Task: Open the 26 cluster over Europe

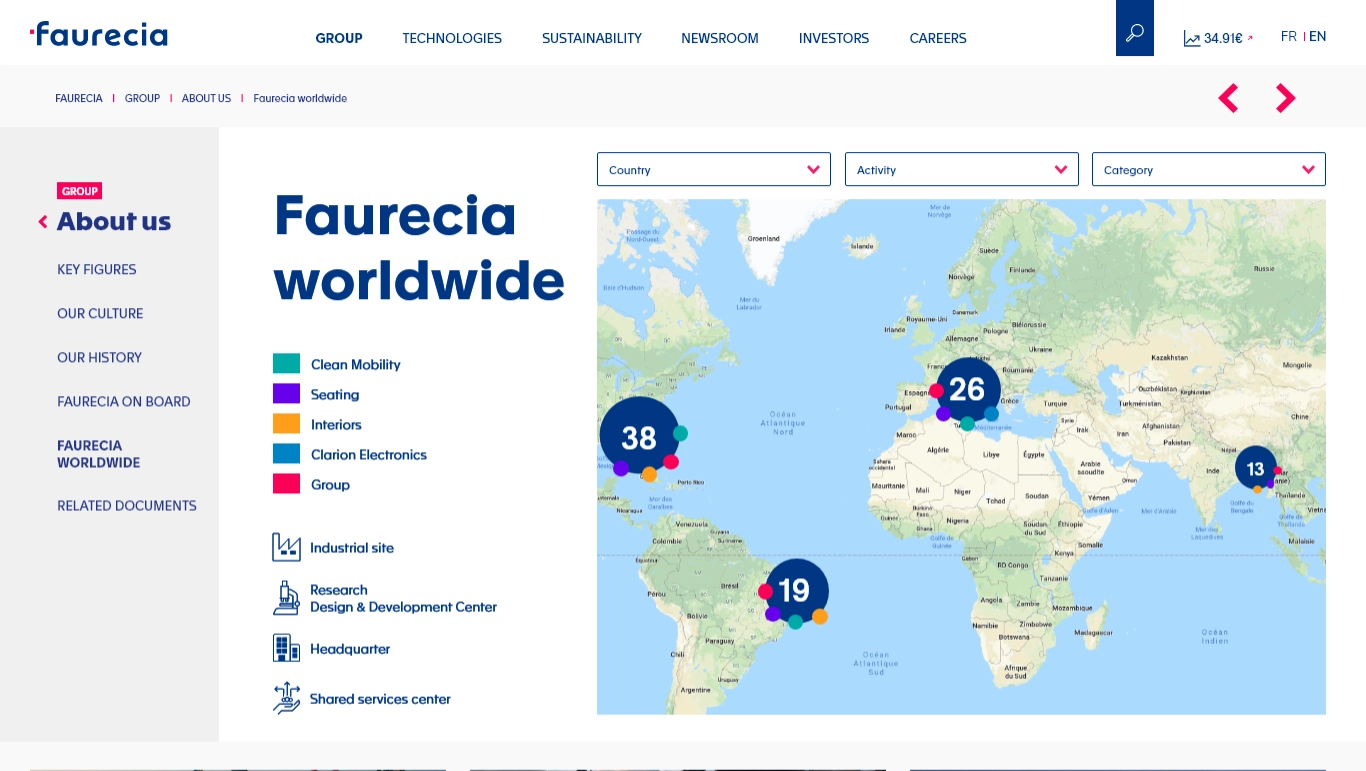Action: [x=967, y=389]
